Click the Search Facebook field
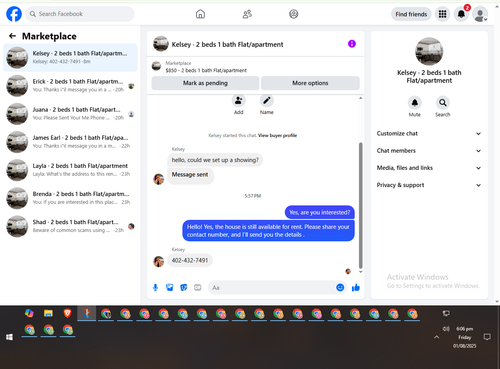 [x=80, y=14]
